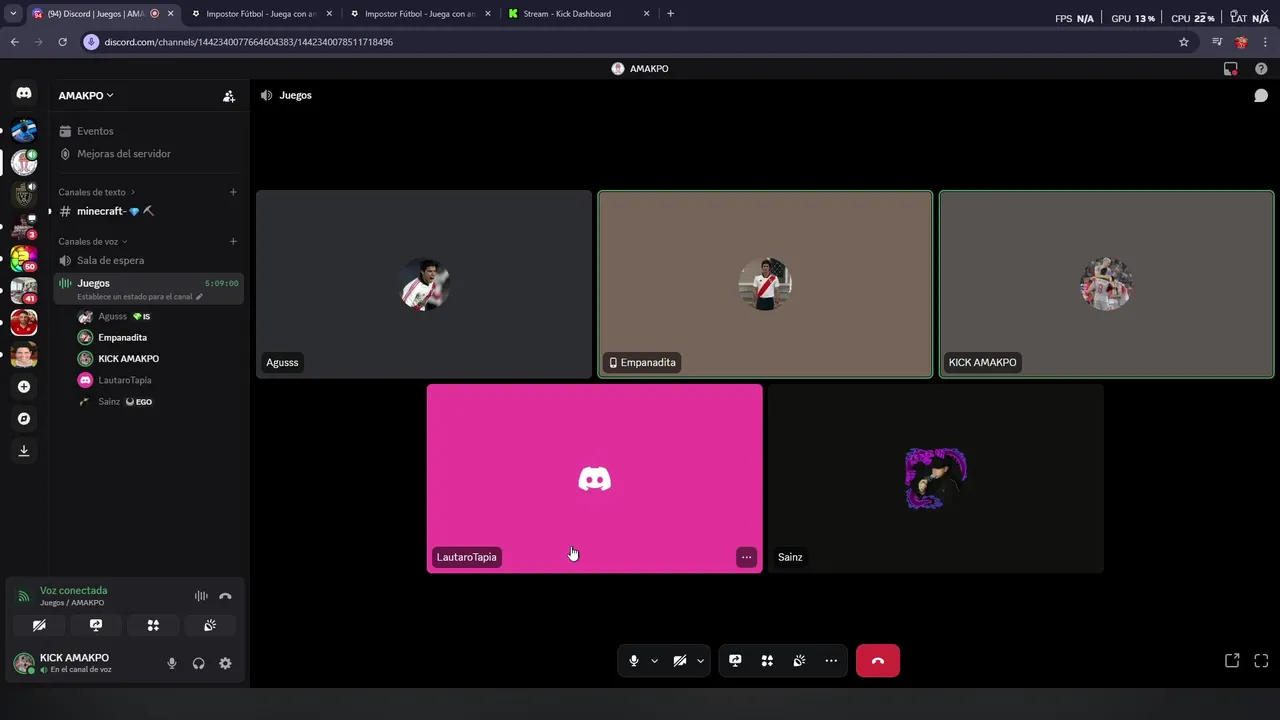This screenshot has height=720, width=1280.
Task: Select Sainz in the voice member list
Action: point(160,402)
